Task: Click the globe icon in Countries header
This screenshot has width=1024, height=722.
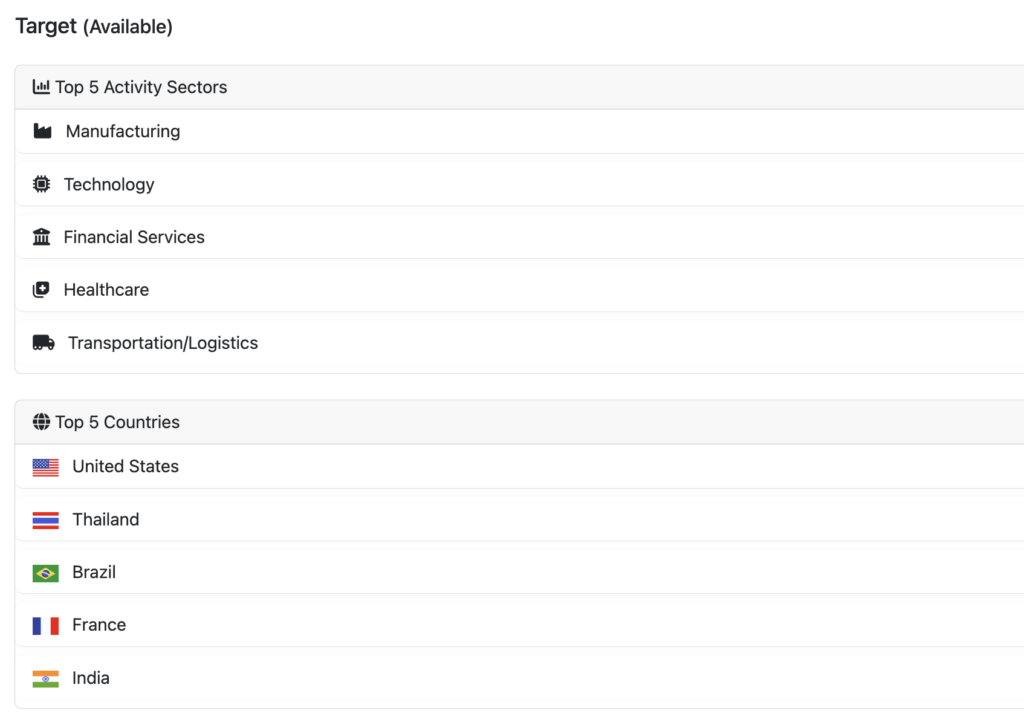Action: click(x=41, y=422)
